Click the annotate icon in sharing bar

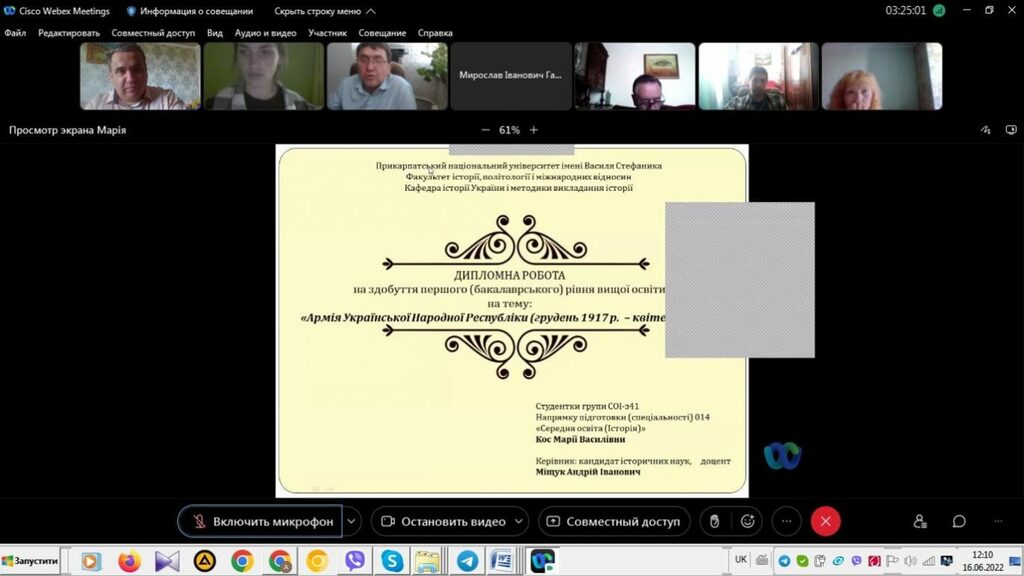[x=985, y=130]
